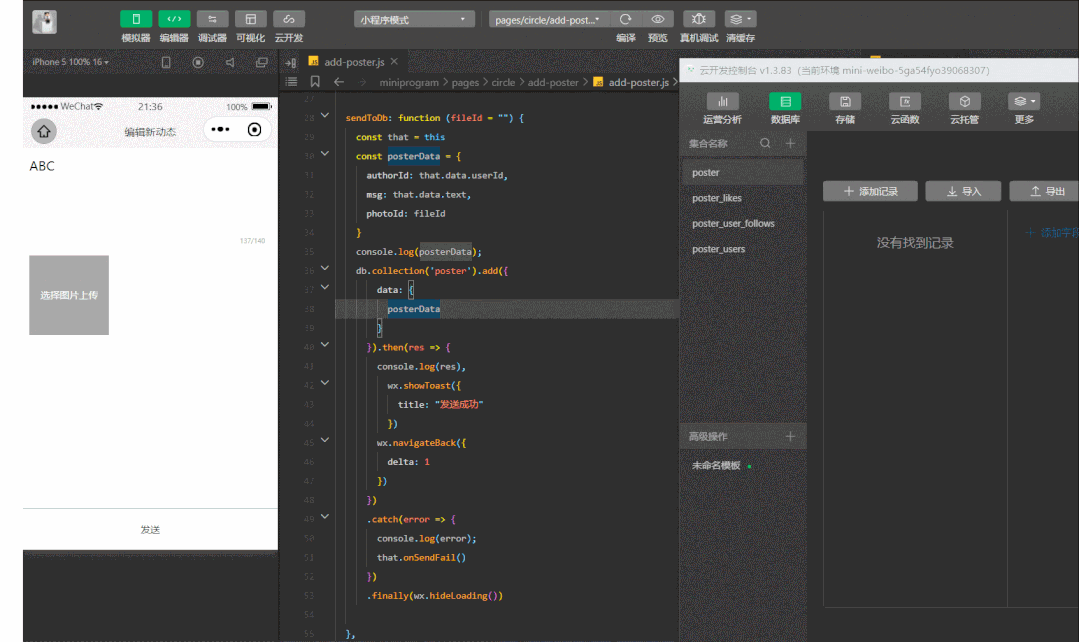Toggle simulator sound mute icon
The height and width of the screenshot is (642, 1079).
pyautogui.click(x=230, y=63)
